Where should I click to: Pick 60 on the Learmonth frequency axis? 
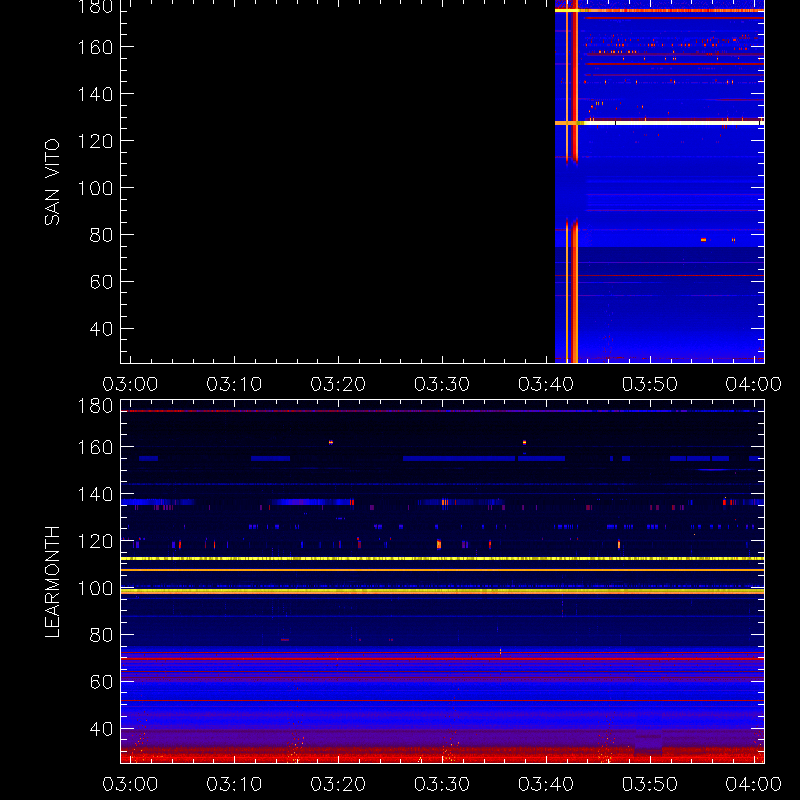point(101,682)
